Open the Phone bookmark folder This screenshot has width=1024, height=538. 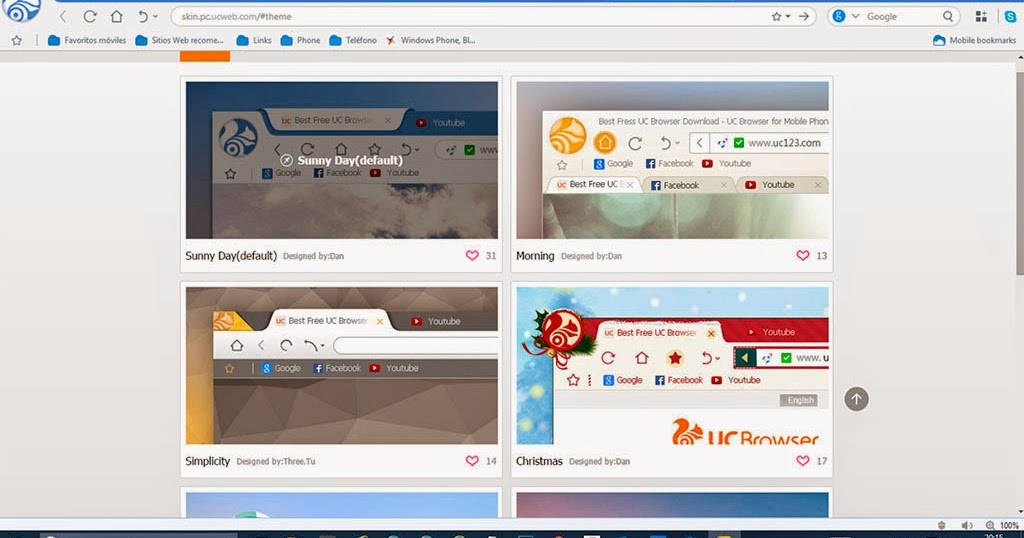click(300, 40)
